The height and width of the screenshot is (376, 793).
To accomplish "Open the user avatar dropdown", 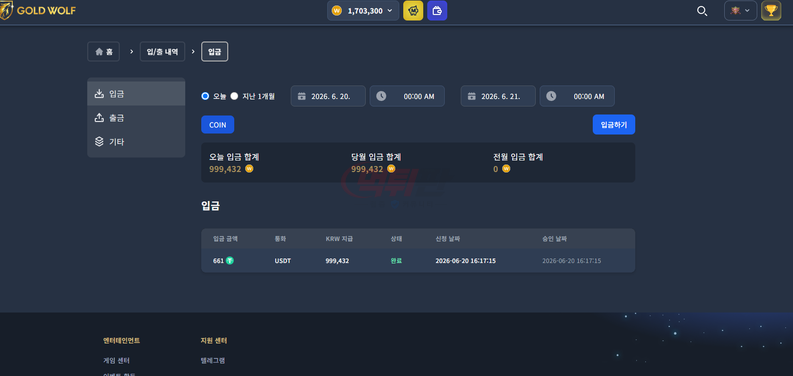I will pyautogui.click(x=740, y=11).
